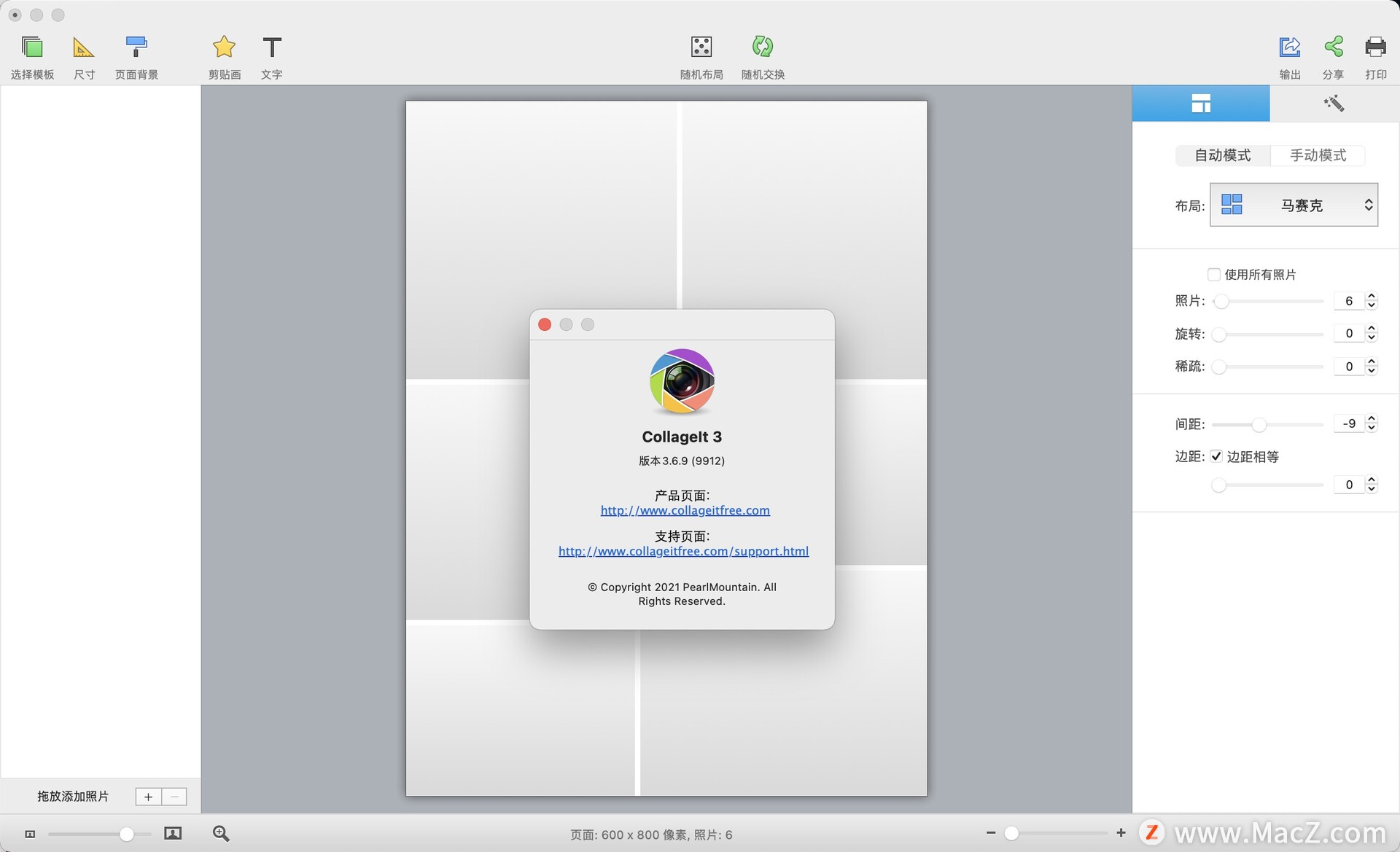Uncheck the 边距相等 checkbox
Image resolution: width=1400 pixels, height=852 pixels.
(1216, 456)
